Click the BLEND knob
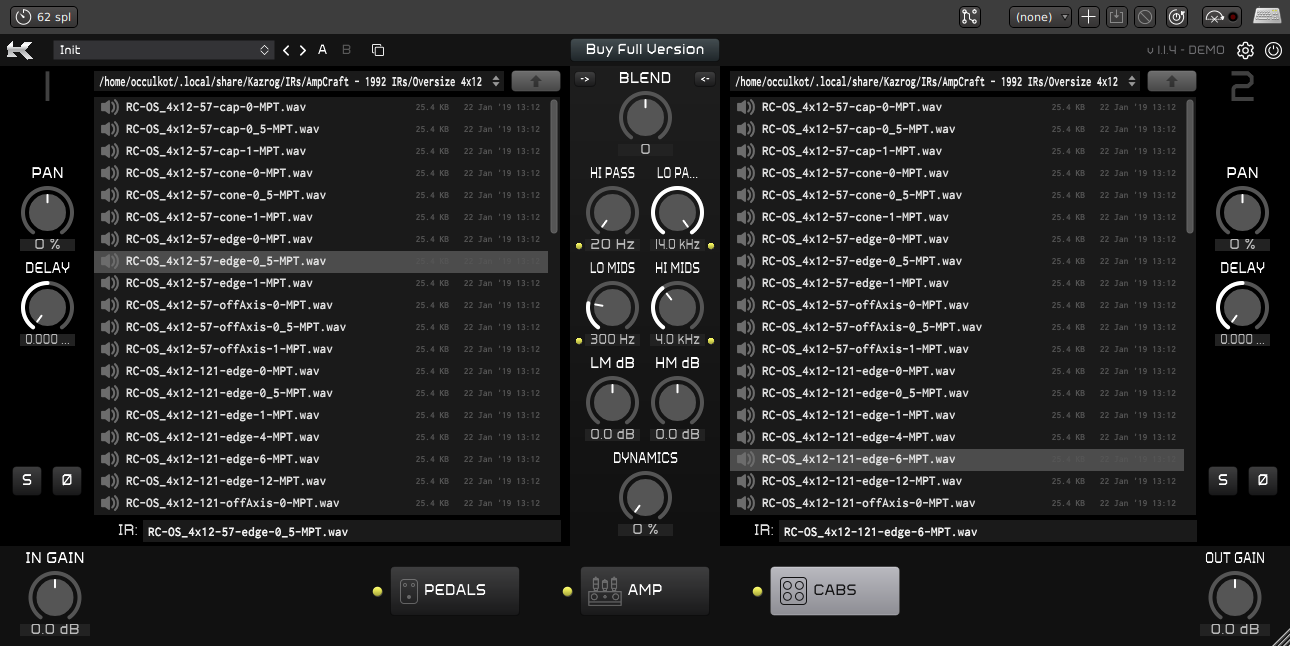This screenshot has height=646, width=1290. pyautogui.click(x=645, y=116)
